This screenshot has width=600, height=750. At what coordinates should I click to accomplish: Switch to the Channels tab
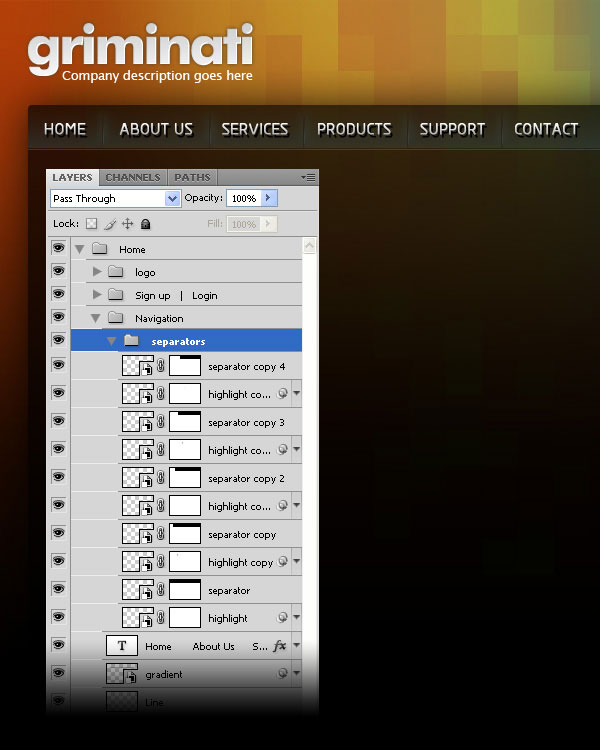pyautogui.click(x=132, y=178)
